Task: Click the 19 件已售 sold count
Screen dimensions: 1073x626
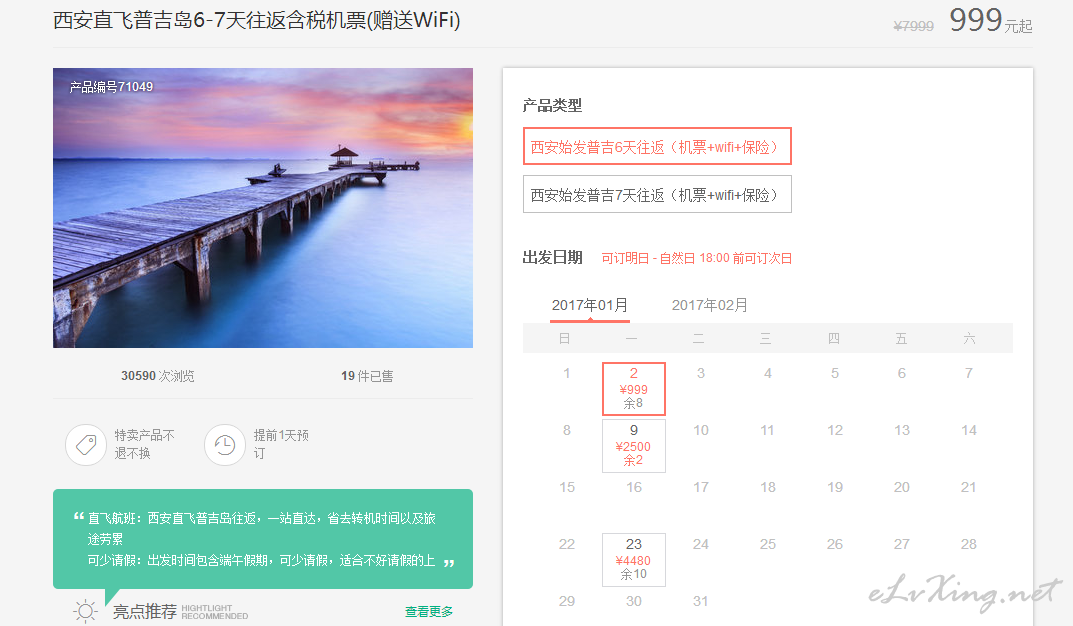Action: [367, 376]
